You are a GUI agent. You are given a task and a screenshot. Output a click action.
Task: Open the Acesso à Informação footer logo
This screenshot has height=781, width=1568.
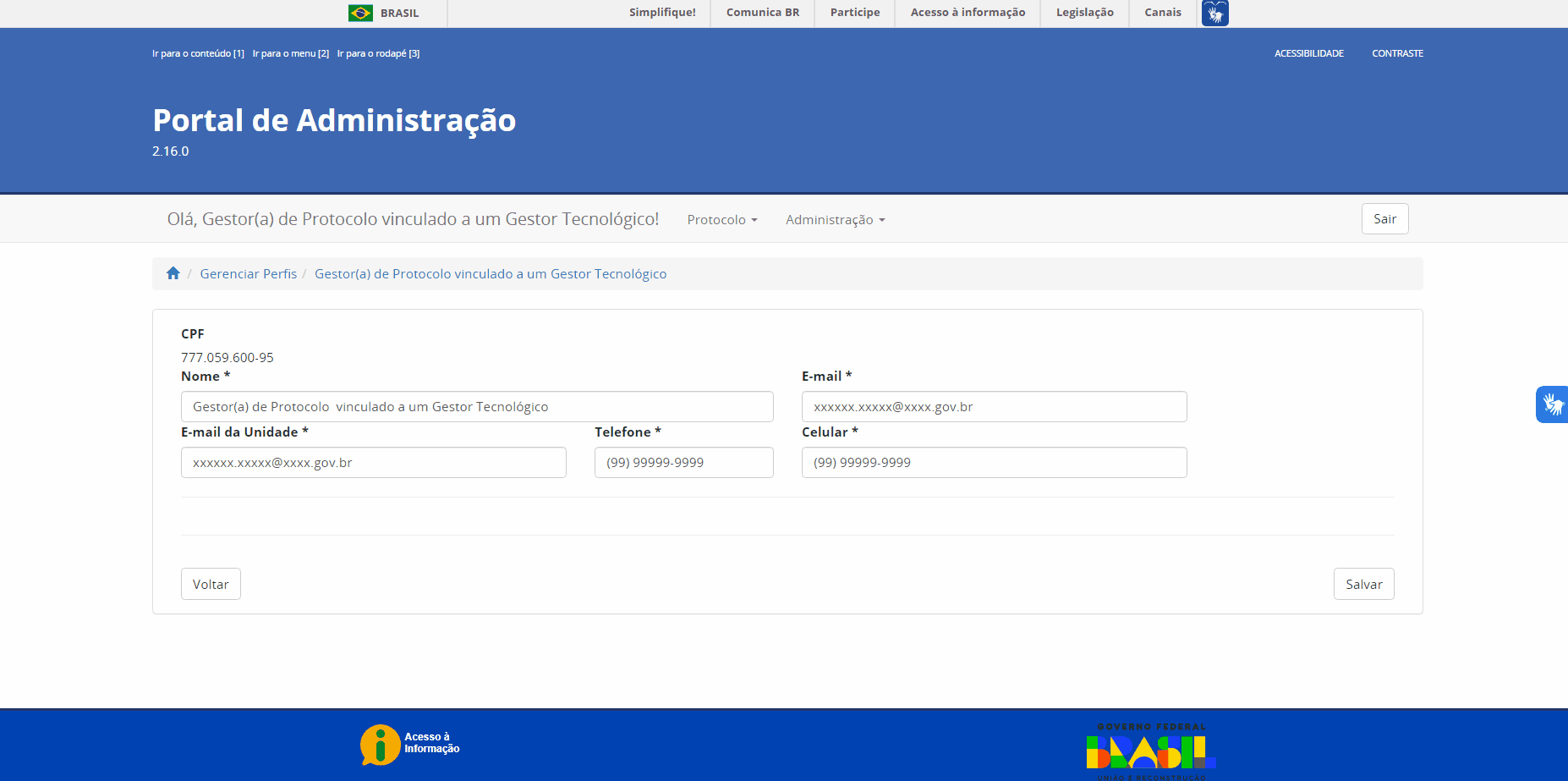coord(410,745)
